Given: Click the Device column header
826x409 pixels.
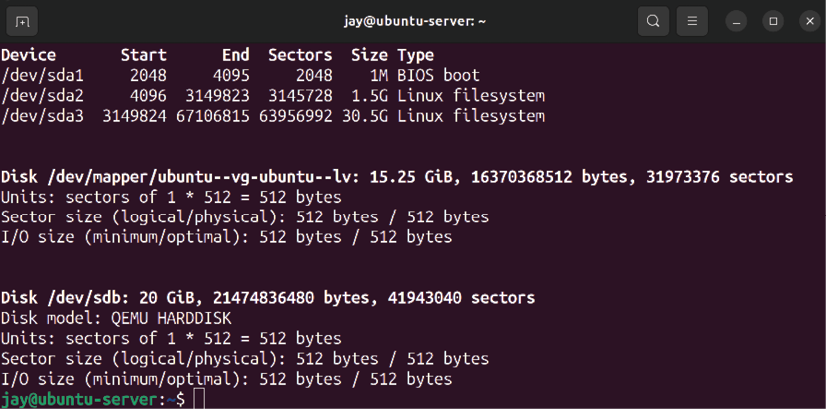Looking at the screenshot, I should (x=28, y=55).
